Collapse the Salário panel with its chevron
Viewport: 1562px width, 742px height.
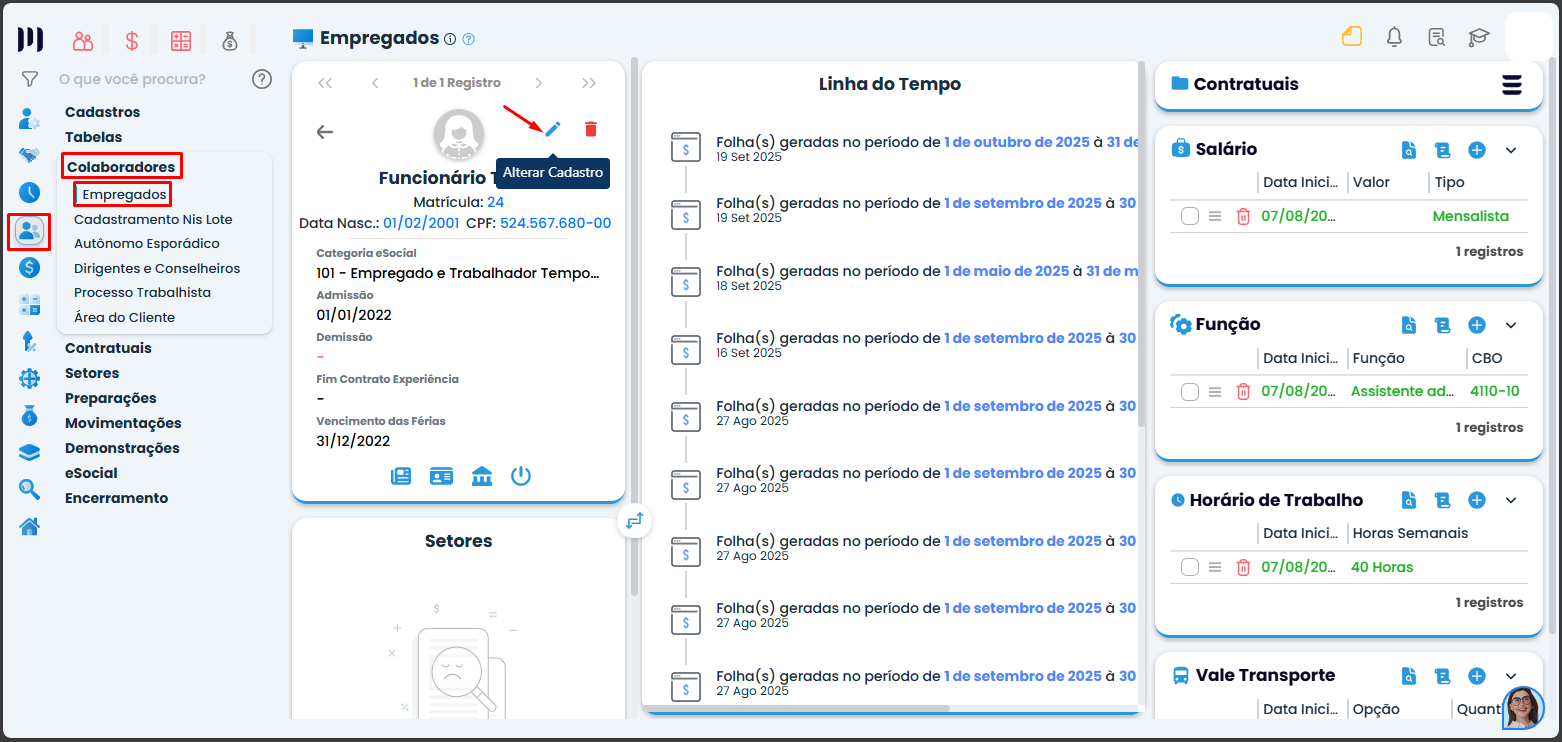[1511, 150]
